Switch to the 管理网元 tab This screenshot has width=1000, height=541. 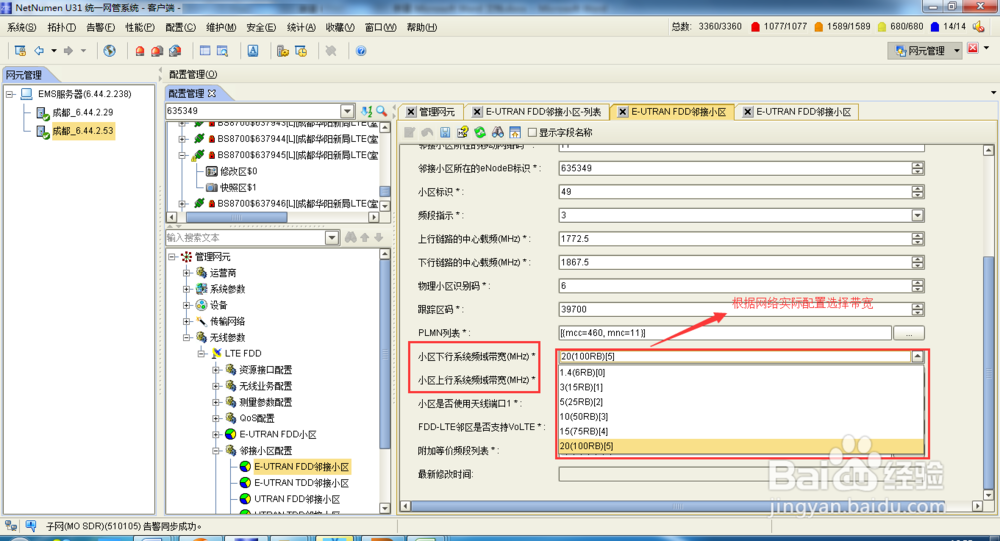tap(437, 112)
